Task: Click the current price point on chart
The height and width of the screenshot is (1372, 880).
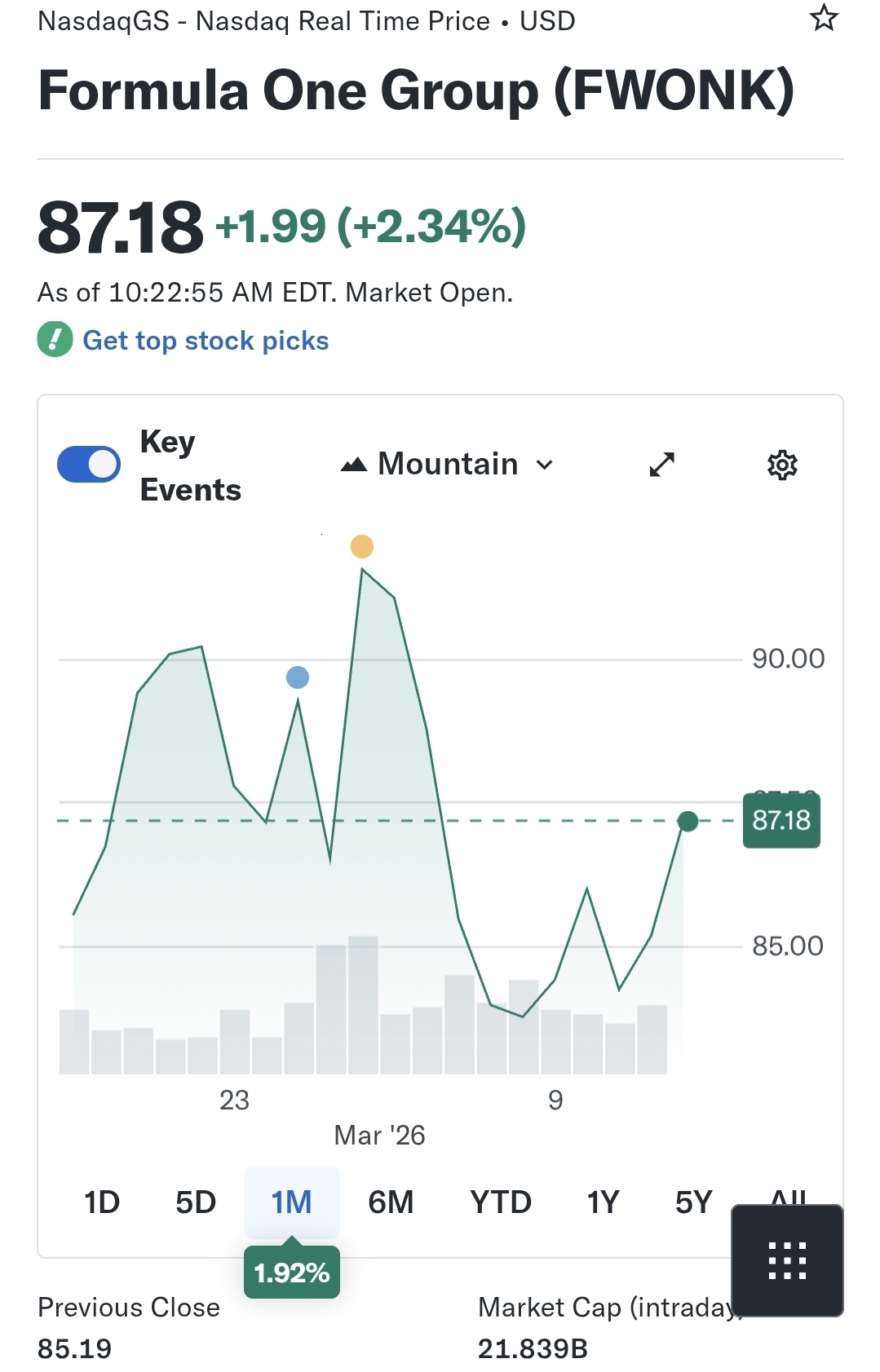Action: [x=688, y=821]
